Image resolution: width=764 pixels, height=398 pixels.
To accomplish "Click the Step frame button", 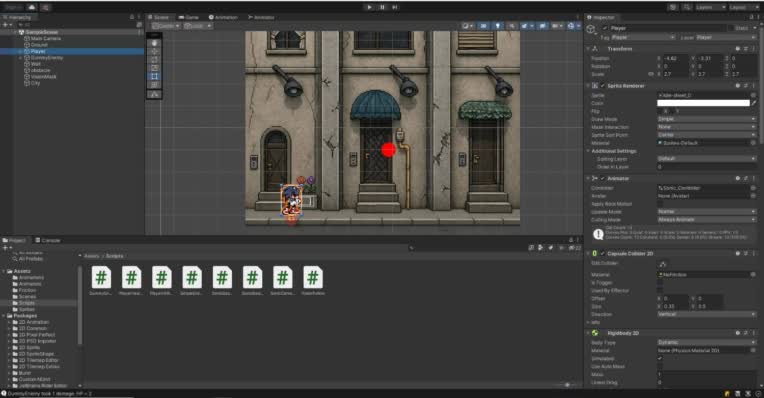I will pyautogui.click(x=395, y=7).
